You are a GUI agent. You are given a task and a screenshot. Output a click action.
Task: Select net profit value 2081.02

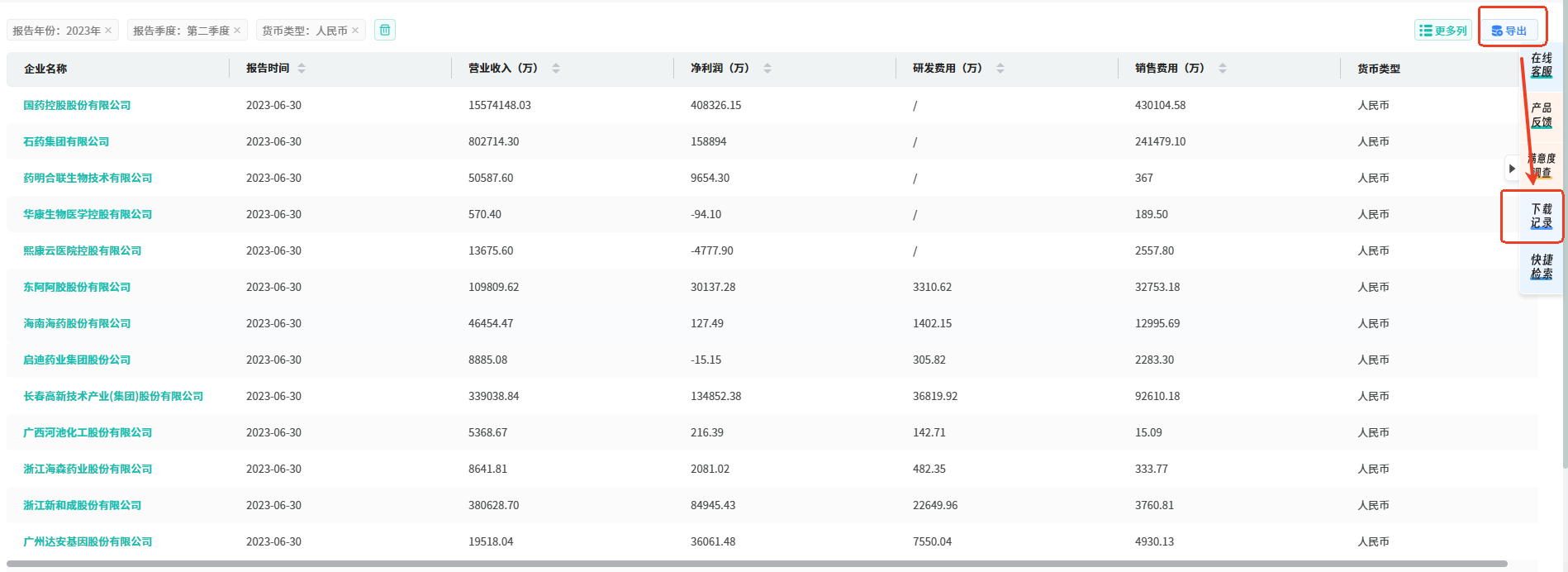tap(710, 469)
